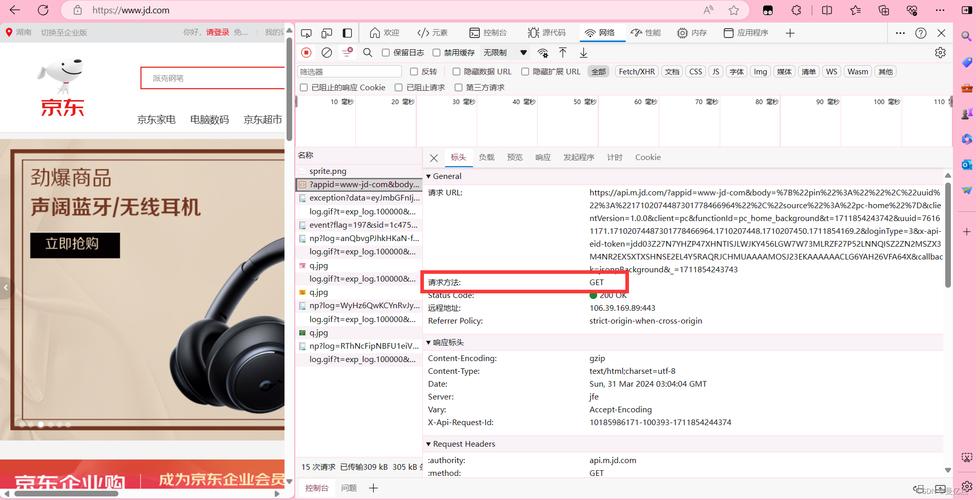Check 已阻止的响应 Cookie checkbox

coord(304,88)
